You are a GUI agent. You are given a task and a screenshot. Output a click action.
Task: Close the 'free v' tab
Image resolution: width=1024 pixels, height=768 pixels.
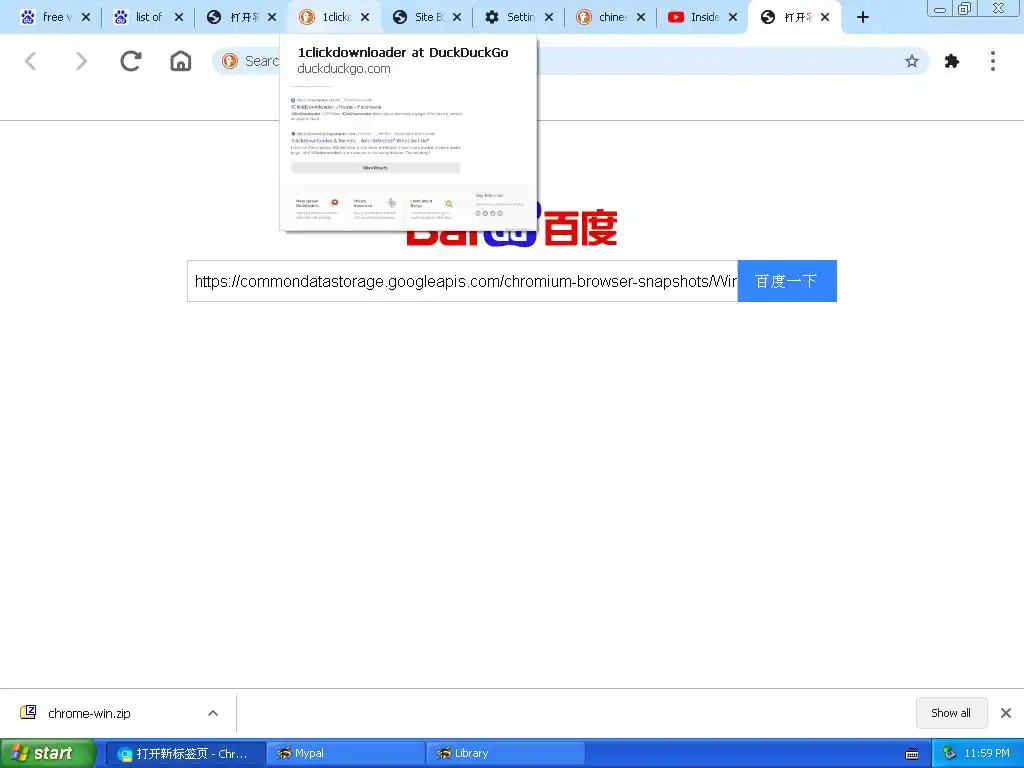pos(86,17)
